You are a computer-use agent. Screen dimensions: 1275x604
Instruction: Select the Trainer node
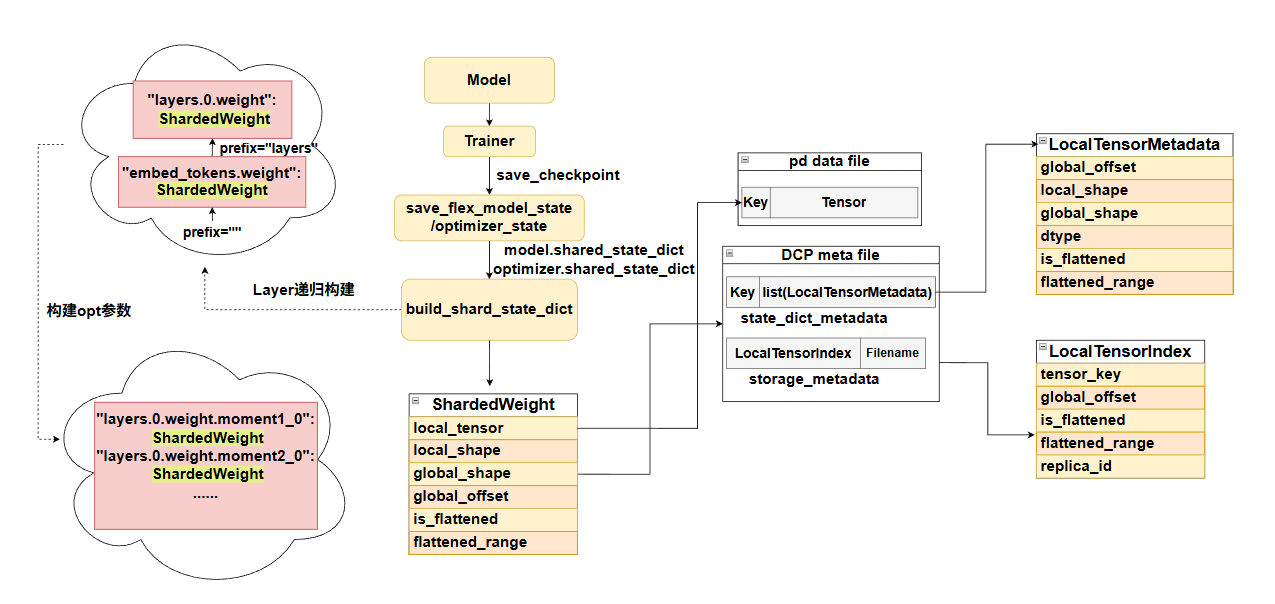click(x=489, y=141)
